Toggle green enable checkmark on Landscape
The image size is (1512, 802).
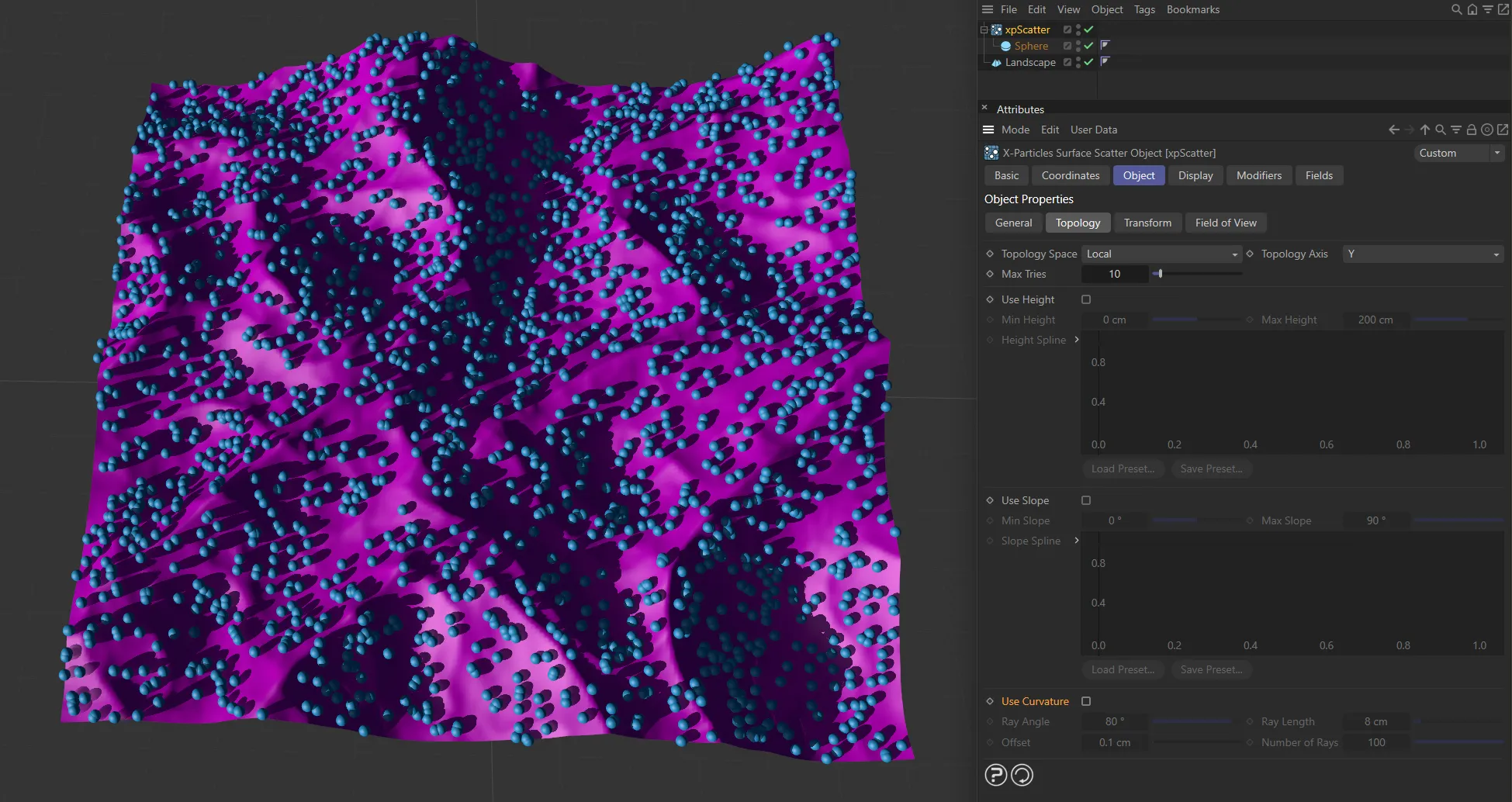1089,62
